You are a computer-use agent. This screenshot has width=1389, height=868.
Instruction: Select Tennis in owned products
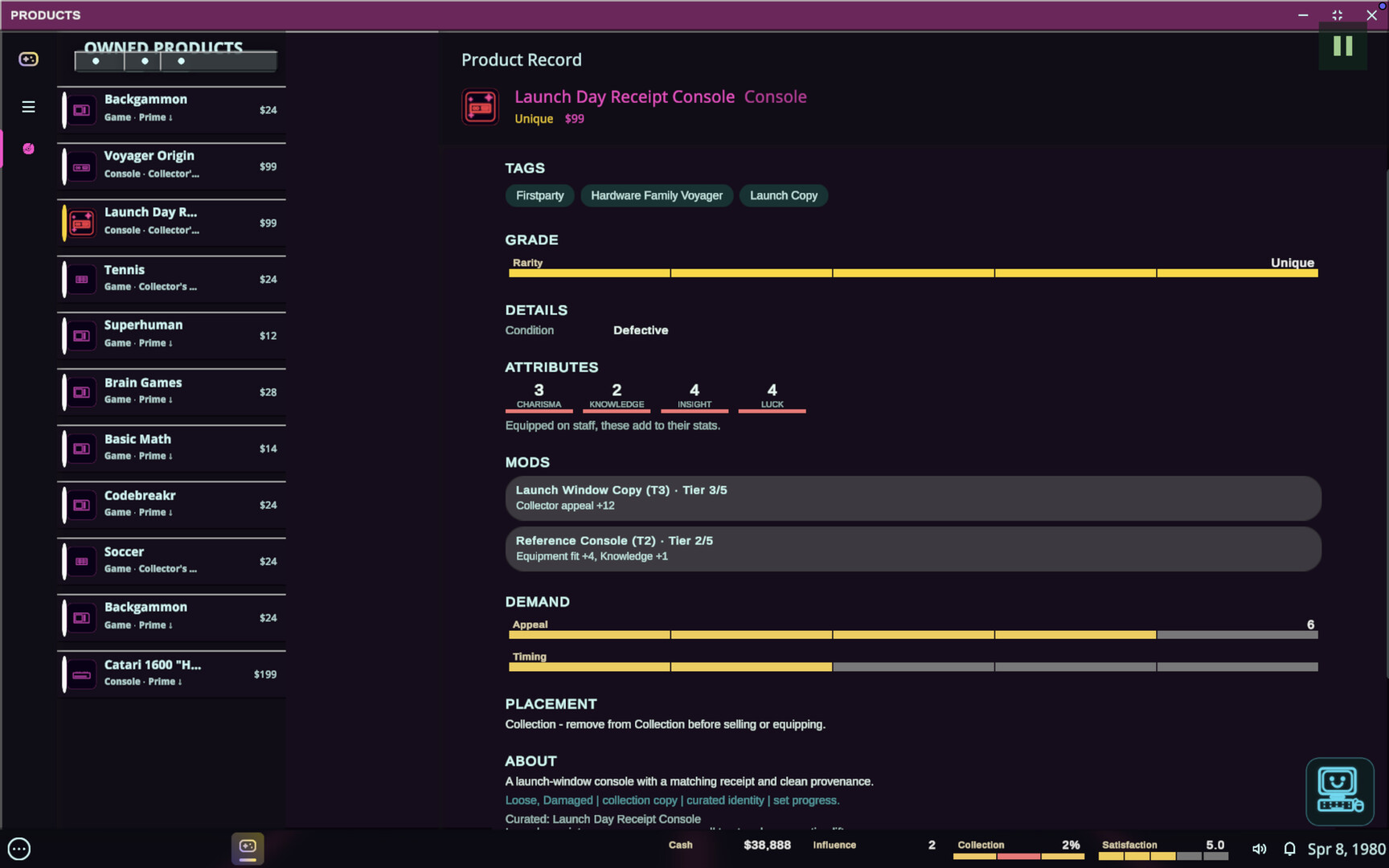(172, 280)
